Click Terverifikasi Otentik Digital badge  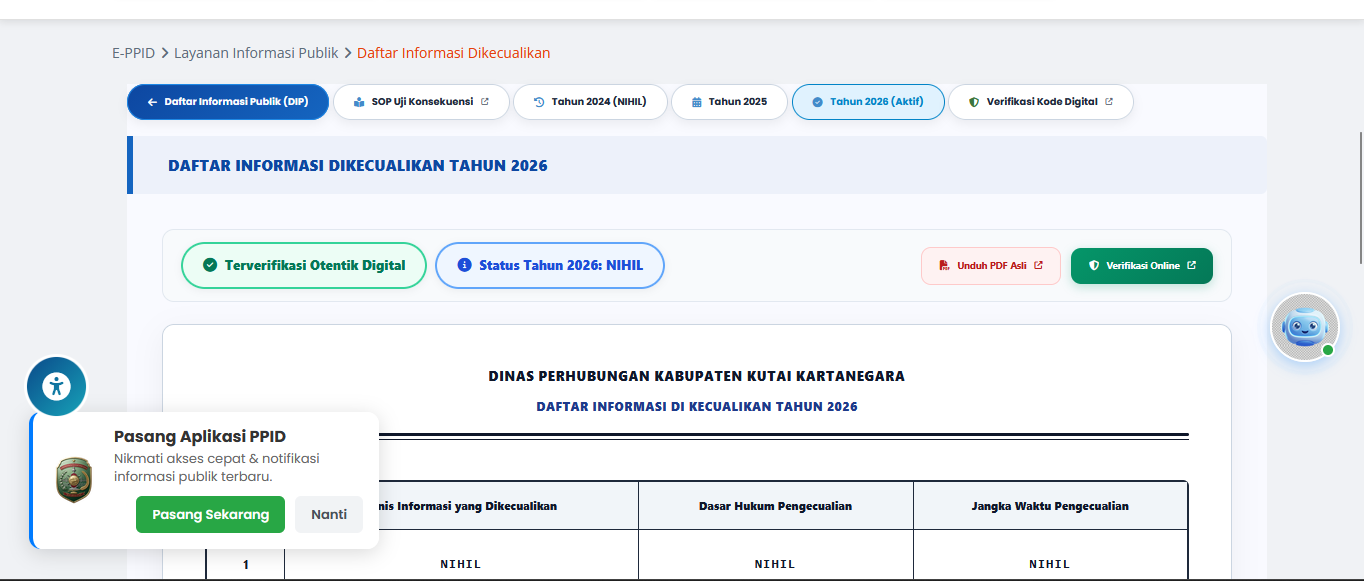[x=304, y=266]
